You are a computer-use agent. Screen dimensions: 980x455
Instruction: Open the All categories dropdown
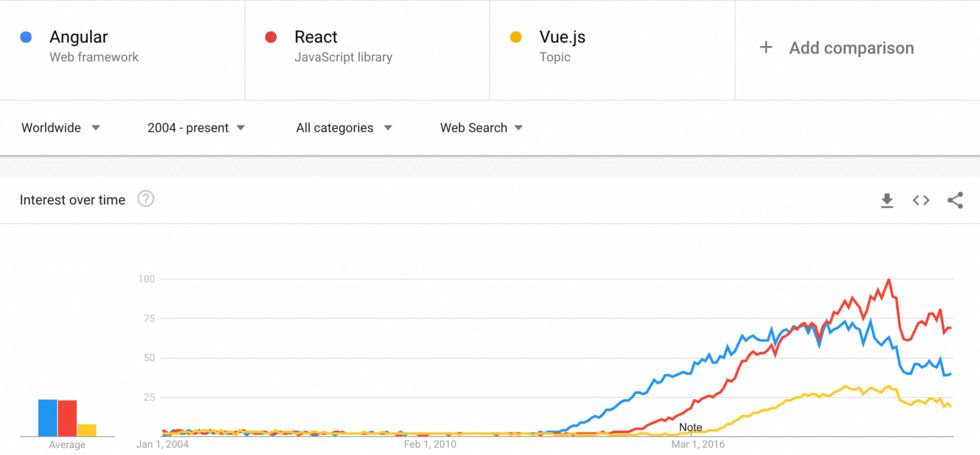point(344,128)
